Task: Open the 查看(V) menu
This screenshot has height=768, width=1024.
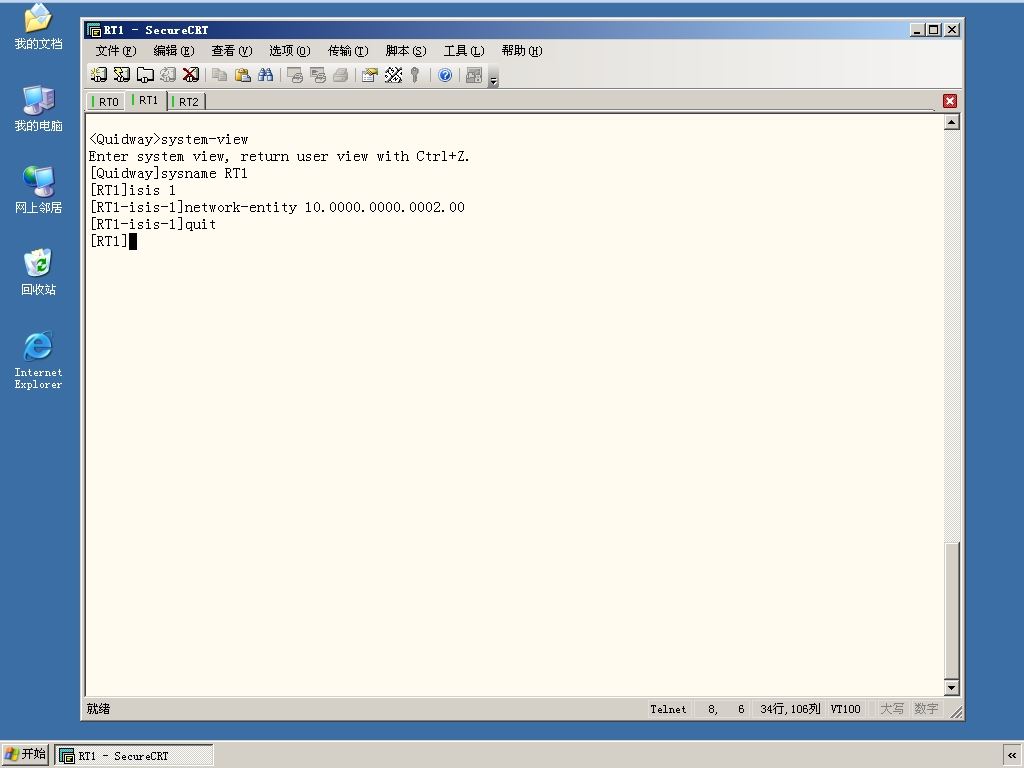Action: (232, 51)
